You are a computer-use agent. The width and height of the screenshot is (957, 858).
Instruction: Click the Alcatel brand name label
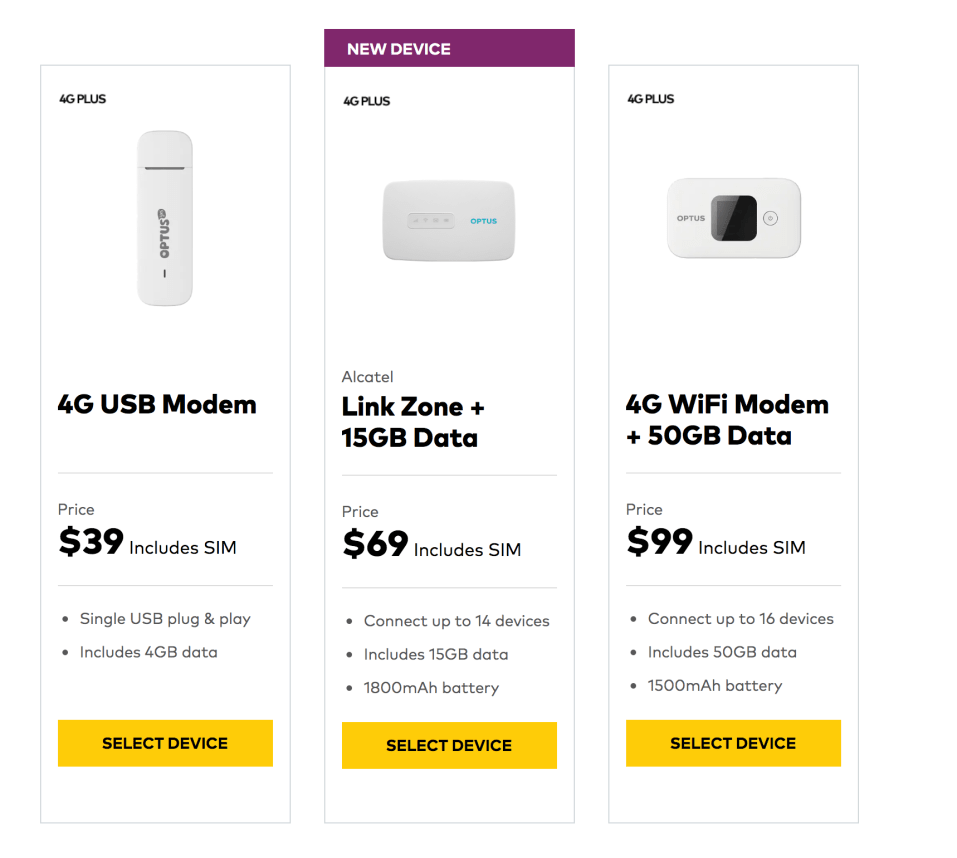pyautogui.click(x=367, y=376)
